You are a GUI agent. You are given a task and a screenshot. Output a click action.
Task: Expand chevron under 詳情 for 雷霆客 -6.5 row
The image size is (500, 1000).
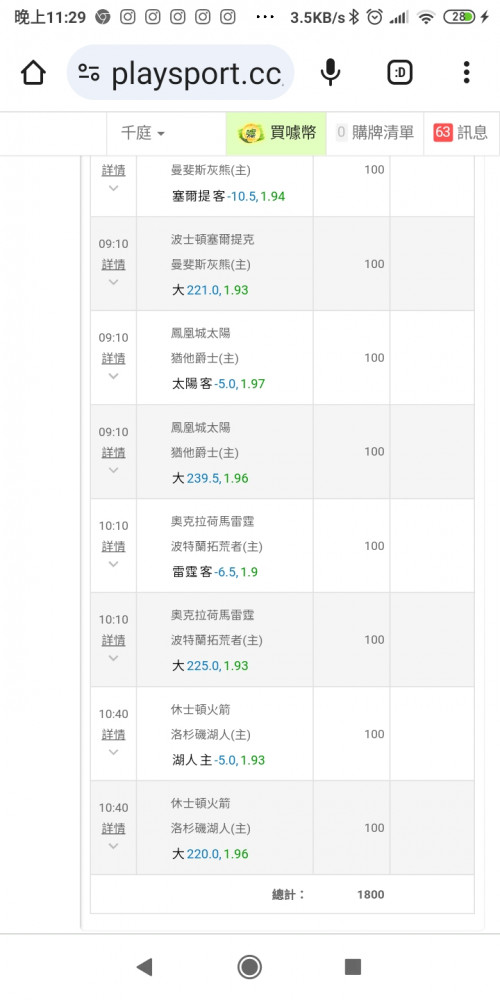pyautogui.click(x=114, y=564)
